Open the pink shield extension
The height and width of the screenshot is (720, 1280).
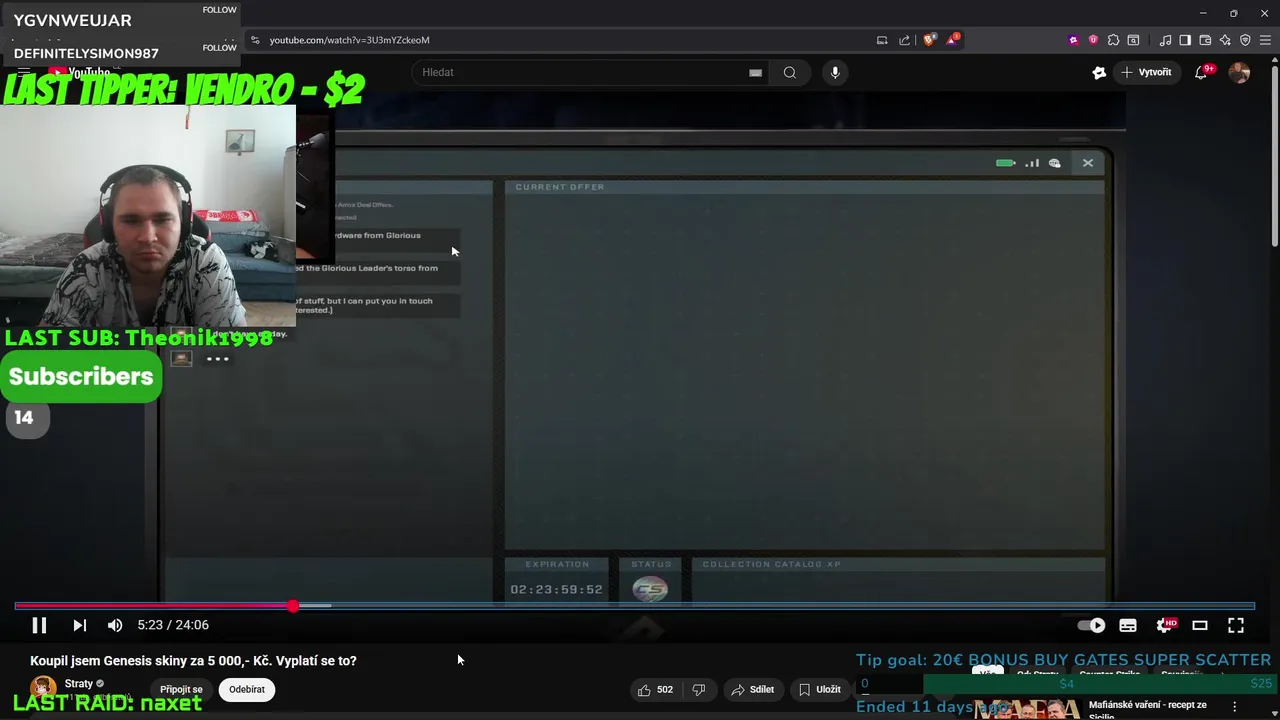click(x=1093, y=40)
